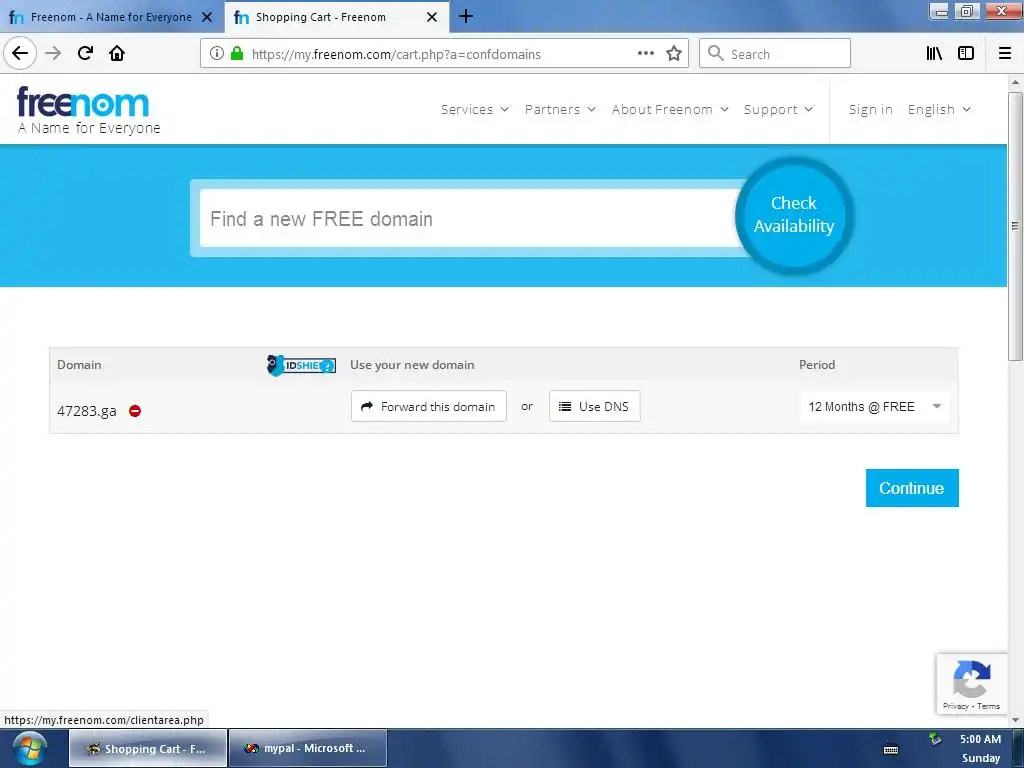Screen dimensions: 1024x768
Task: Open the reCAPTCHA badge
Action: point(971,684)
